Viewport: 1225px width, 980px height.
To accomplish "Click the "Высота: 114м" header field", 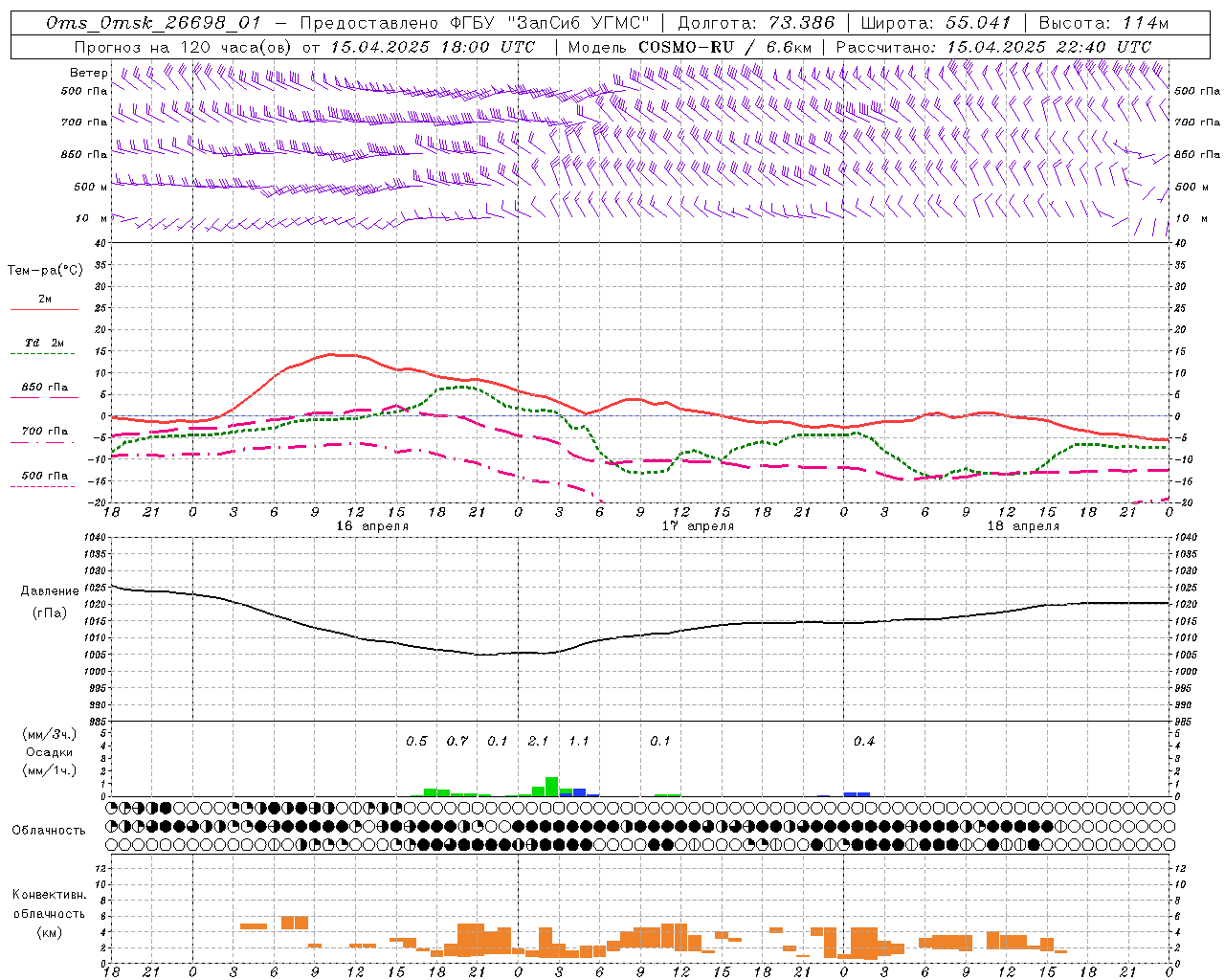I will click(1103, 23).
